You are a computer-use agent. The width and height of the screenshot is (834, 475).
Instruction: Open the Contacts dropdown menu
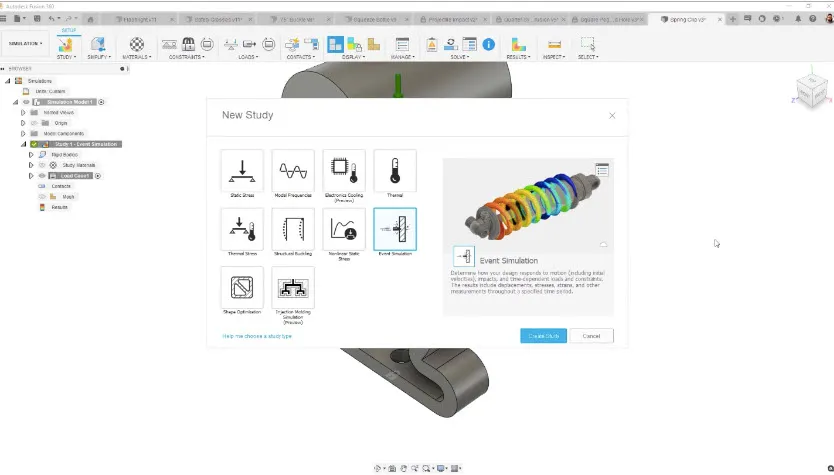pyautogui.click(x=301, y=57)
